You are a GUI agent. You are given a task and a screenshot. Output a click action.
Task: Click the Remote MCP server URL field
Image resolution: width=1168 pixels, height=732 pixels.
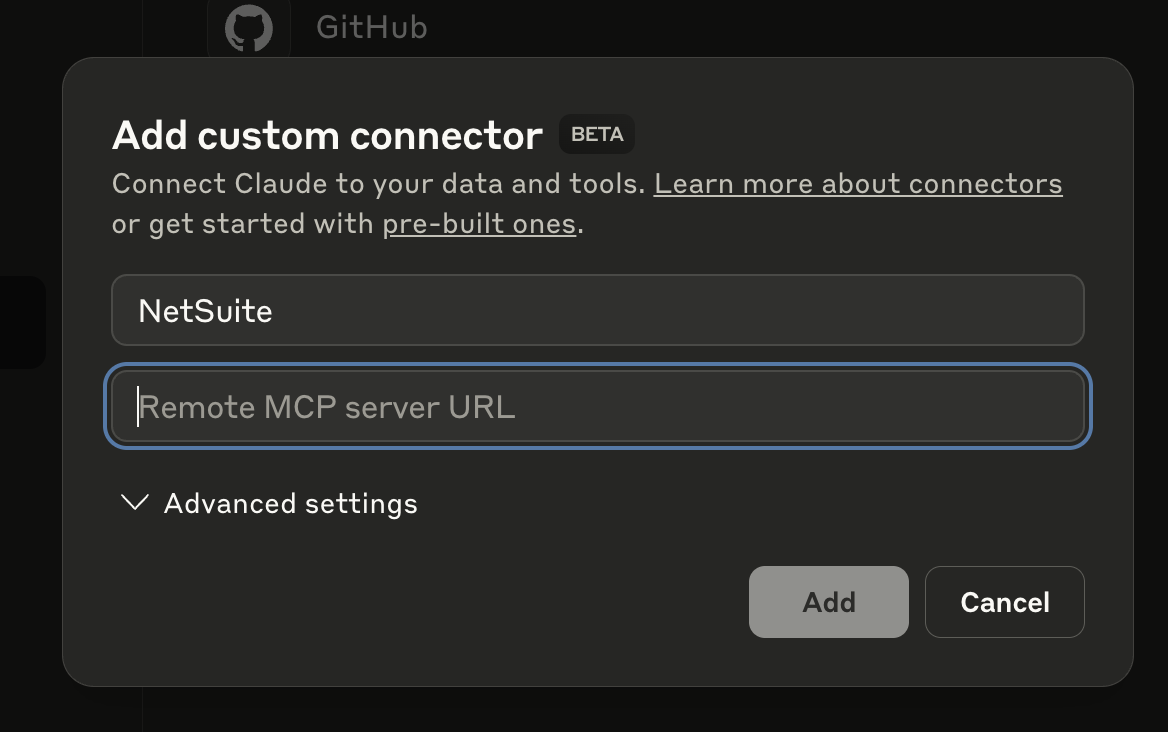pyautogui.click(x=598, y=406)
